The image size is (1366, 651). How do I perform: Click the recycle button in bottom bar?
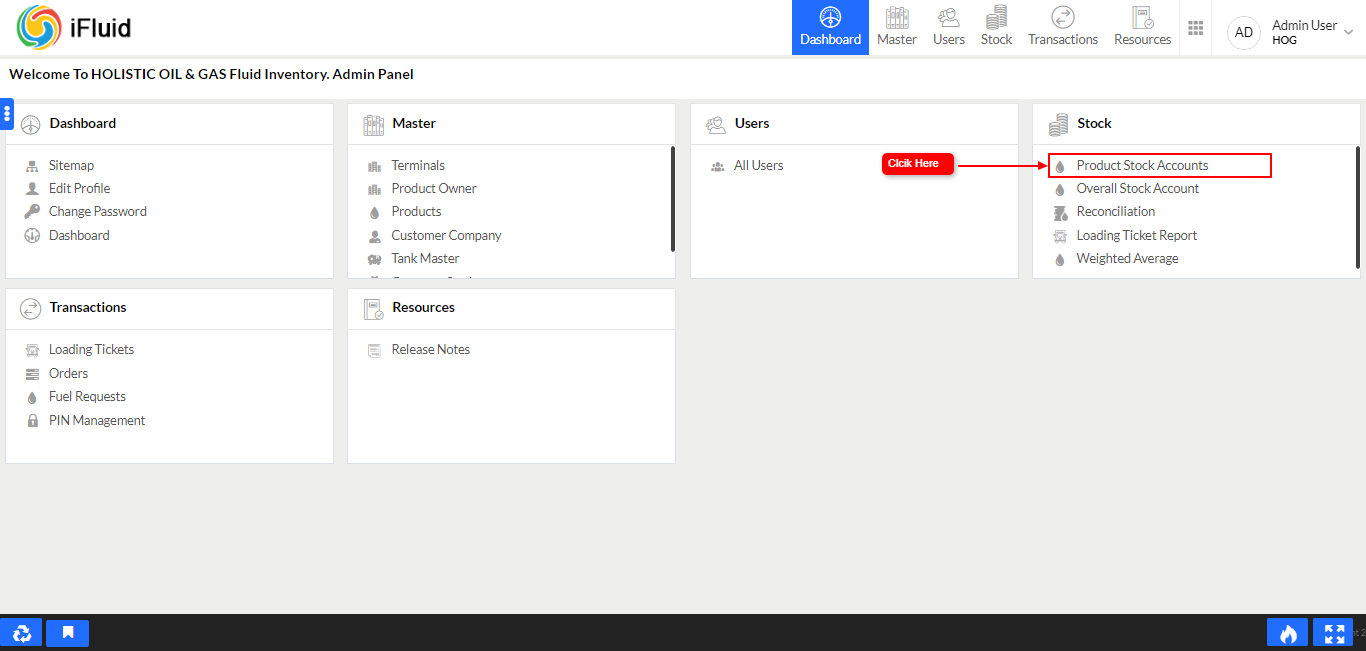tap(21, 633)
